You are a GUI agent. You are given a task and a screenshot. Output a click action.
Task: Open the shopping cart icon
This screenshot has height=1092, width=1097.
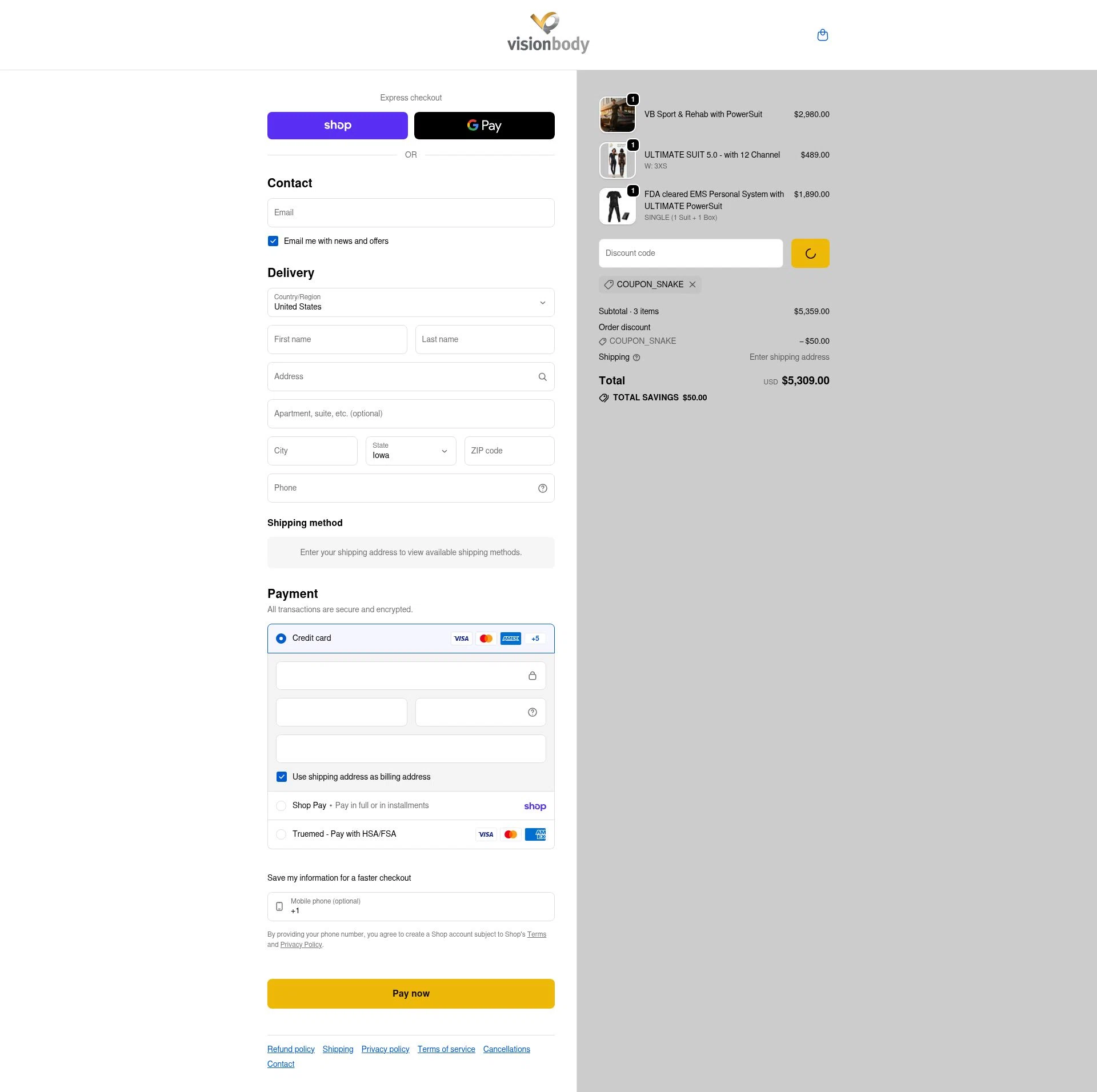click(x=823, y=35)
